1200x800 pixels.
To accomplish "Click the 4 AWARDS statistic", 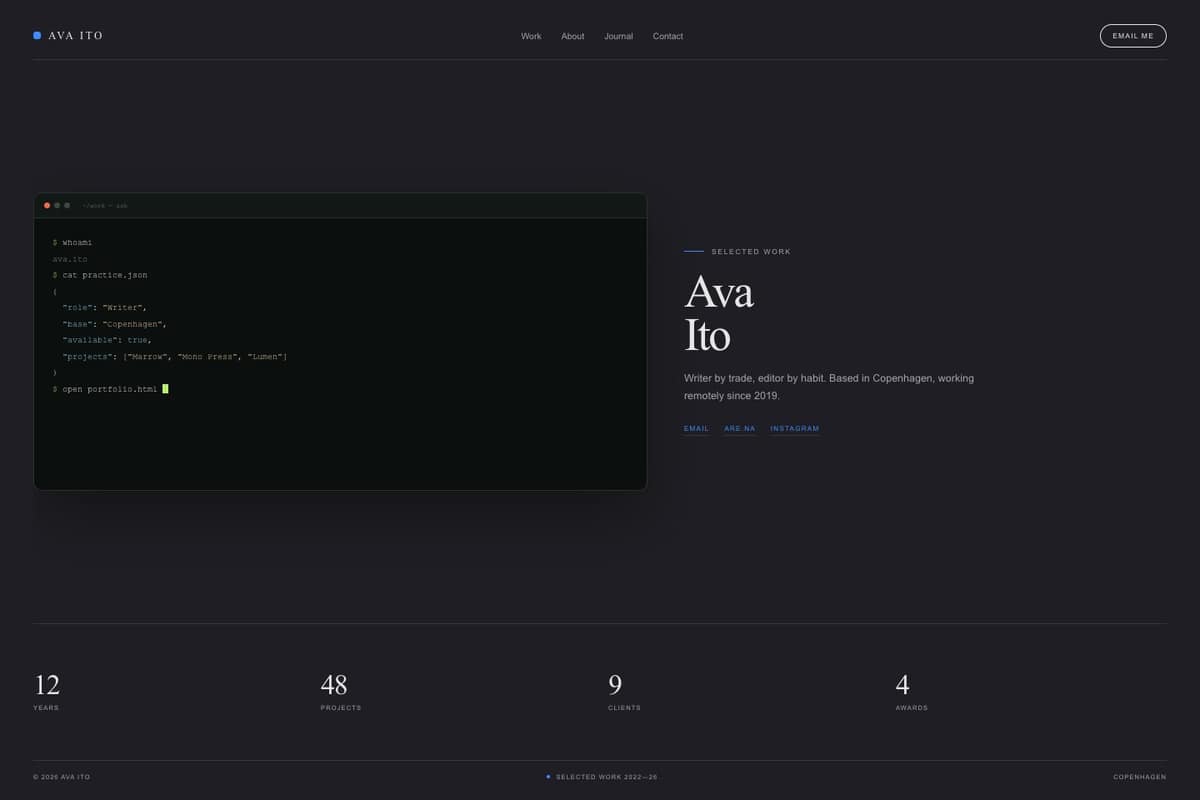I will [911, 692].
